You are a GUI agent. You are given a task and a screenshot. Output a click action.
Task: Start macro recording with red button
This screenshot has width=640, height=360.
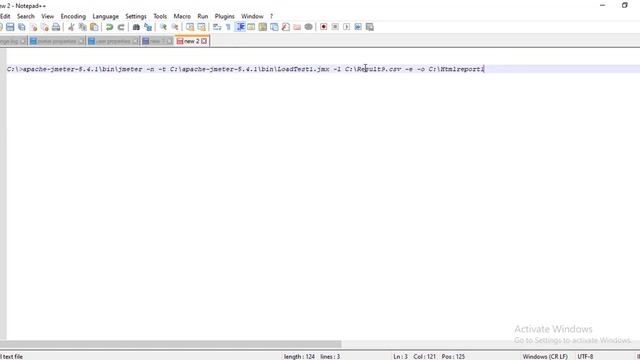[324, 27]
